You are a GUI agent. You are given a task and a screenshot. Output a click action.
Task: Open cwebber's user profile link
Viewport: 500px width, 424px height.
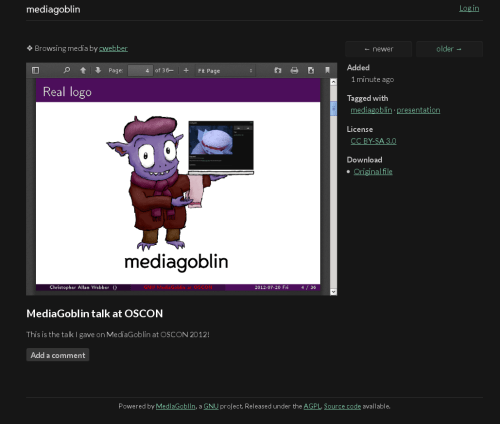point(113,49)
